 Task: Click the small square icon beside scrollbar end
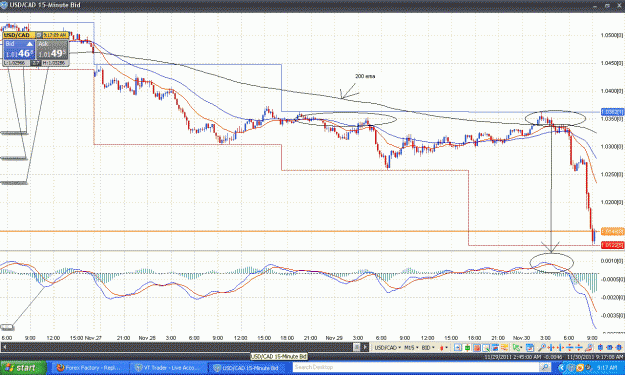tap(357, 348)
